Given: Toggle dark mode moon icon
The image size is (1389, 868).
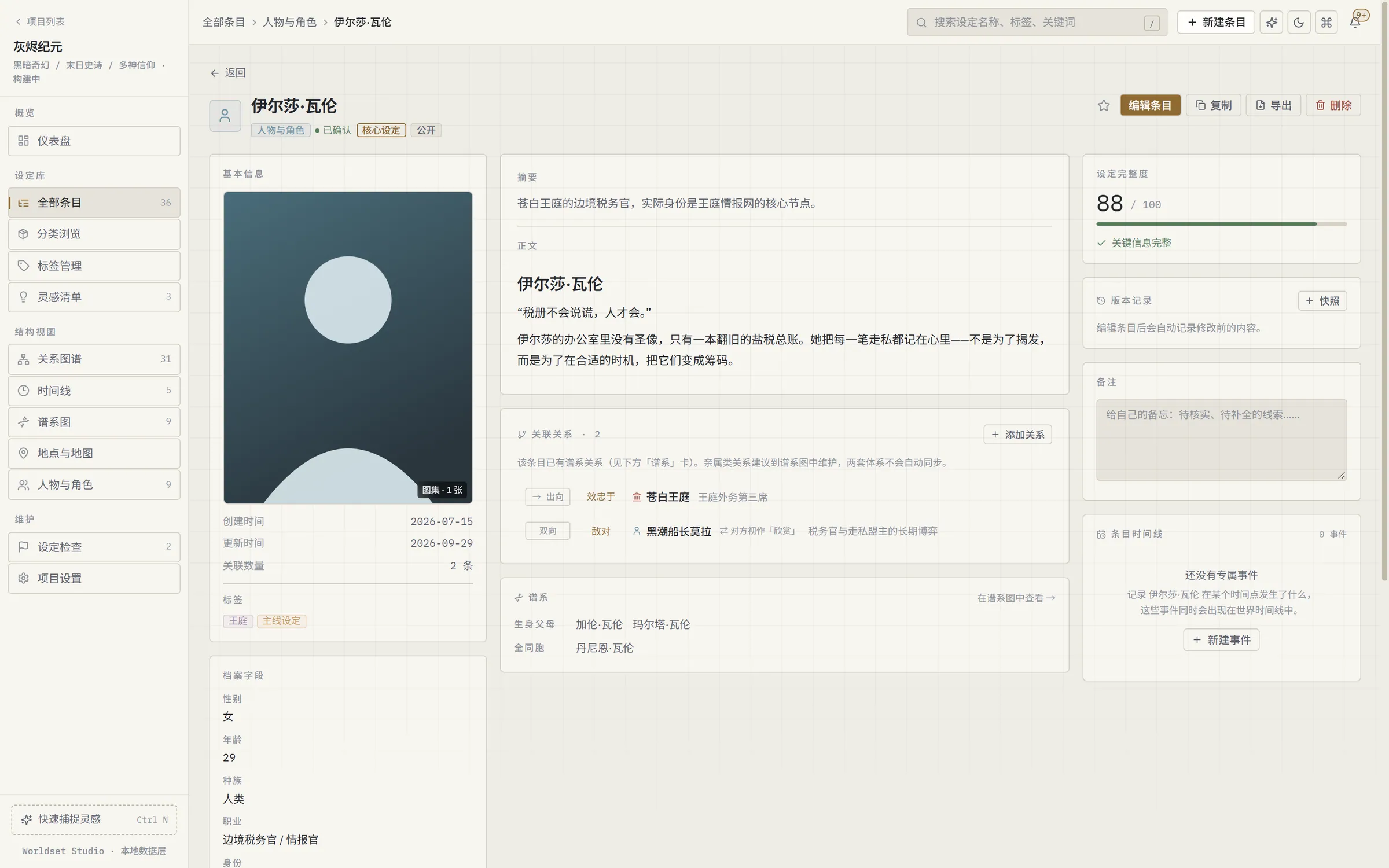Looking at the screenshot, I should (x=1299, y=23).
